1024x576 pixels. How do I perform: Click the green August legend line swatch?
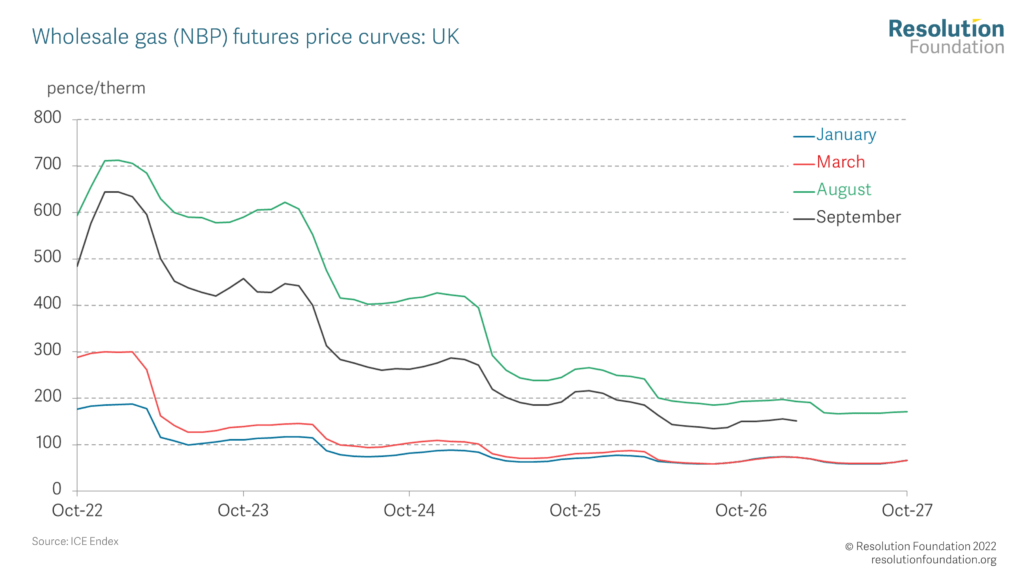(804, 191)
